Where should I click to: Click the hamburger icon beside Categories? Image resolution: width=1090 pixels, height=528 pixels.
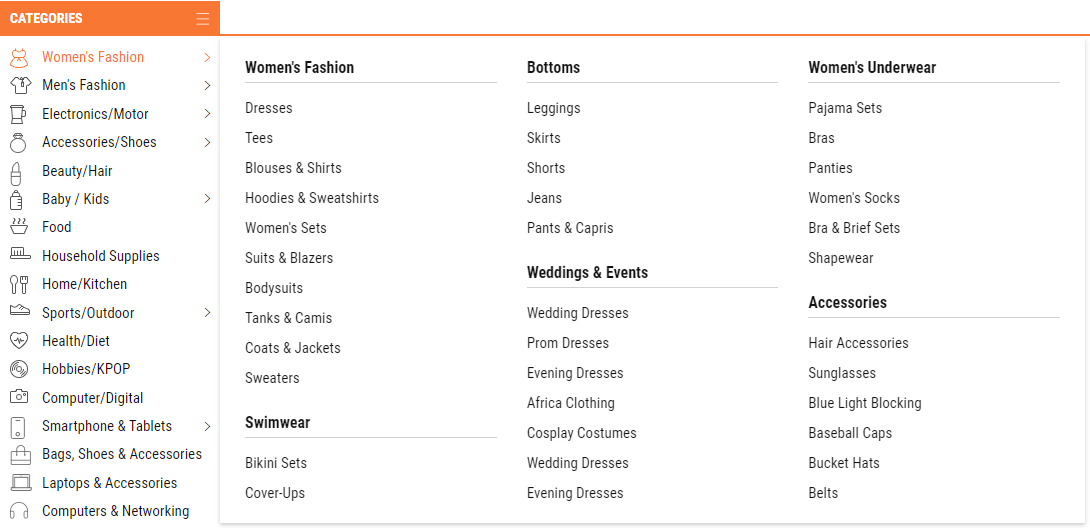click(x=203, y=19)
